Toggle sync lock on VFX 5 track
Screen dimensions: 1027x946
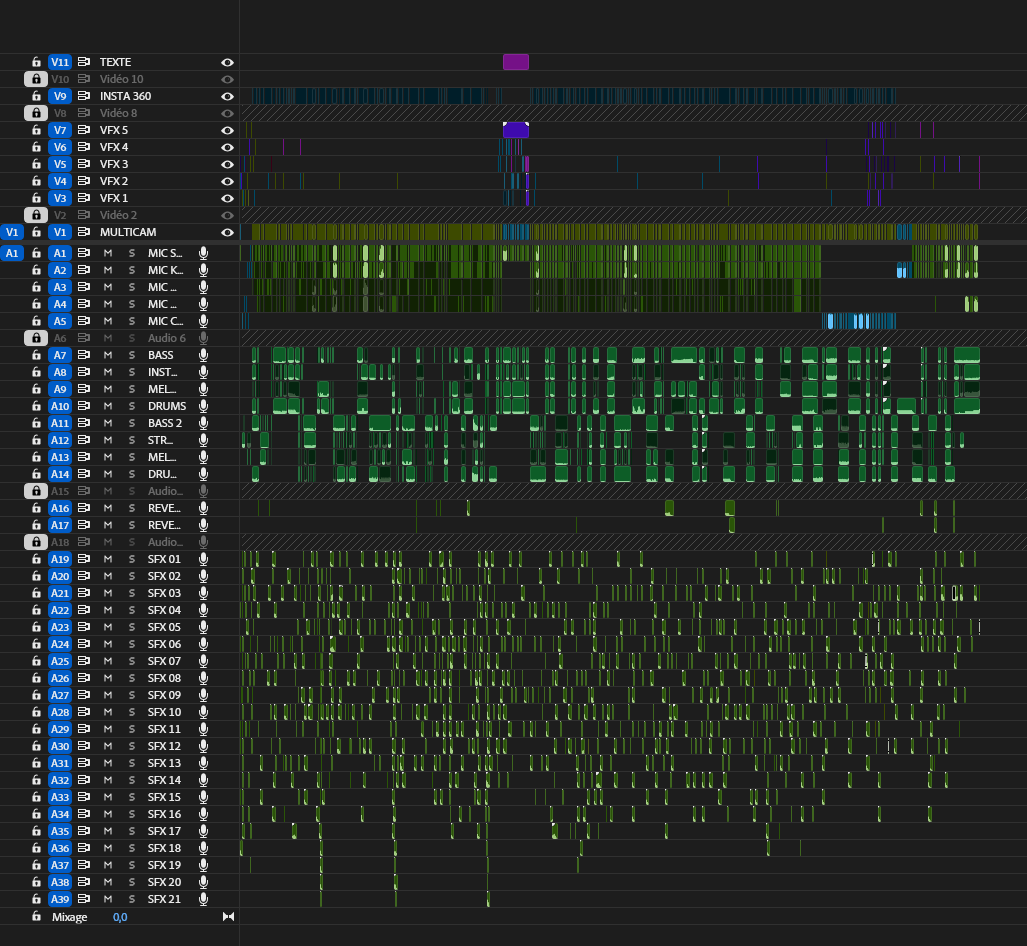click(x=84, y=130)
